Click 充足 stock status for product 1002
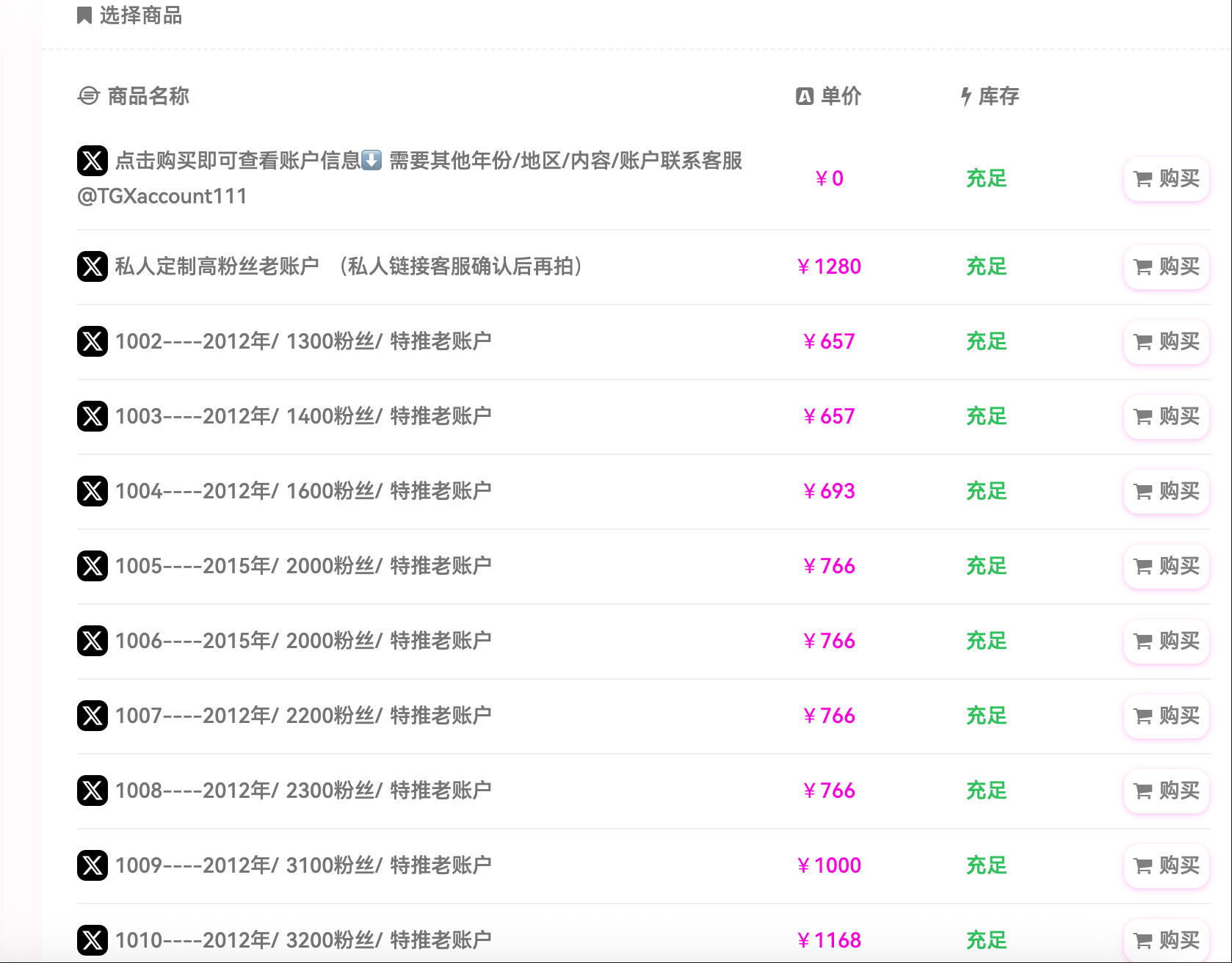1232x963 pixels. (x=986, y=341)
